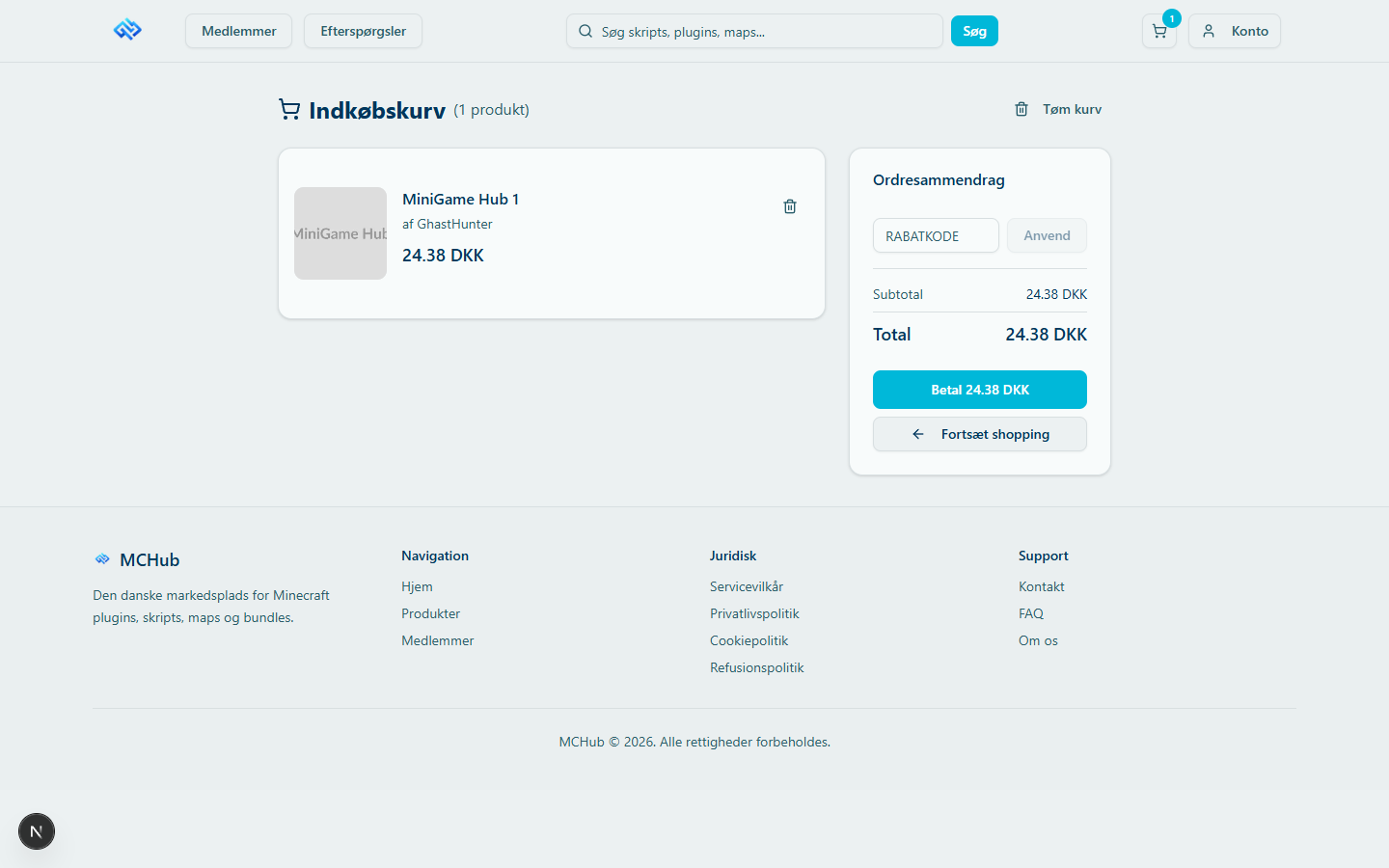
Task: Focus the search field for skripts, plugins
Action: (x=754, y=31)
